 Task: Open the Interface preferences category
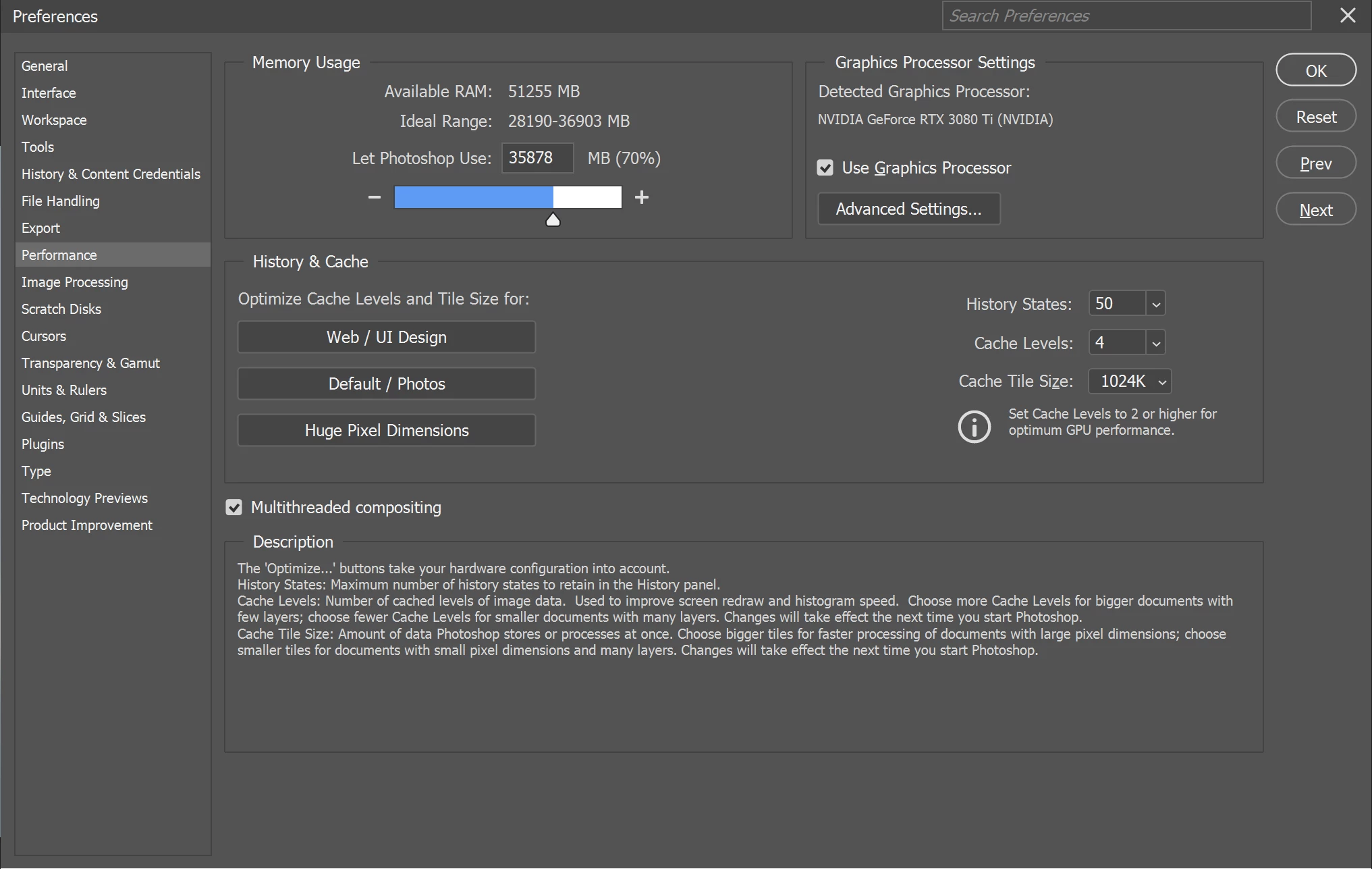coord(49,93)
